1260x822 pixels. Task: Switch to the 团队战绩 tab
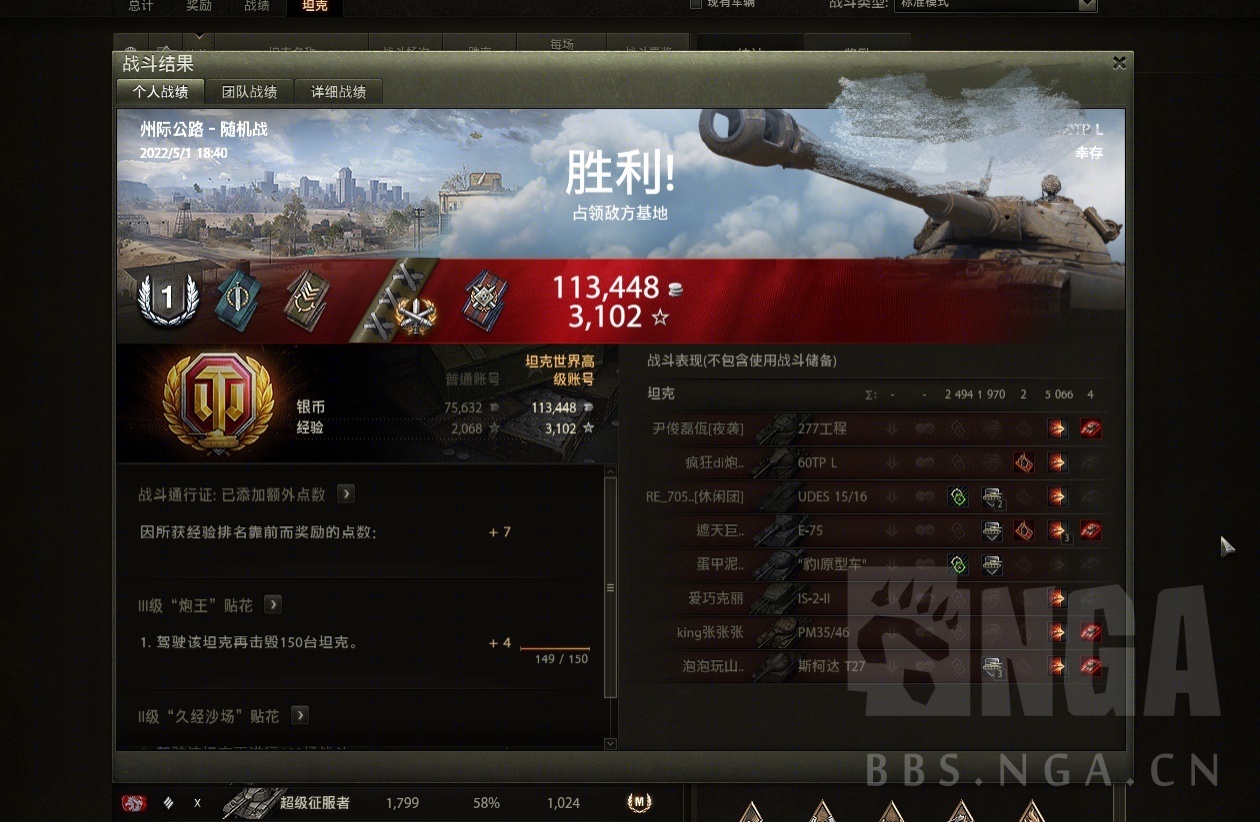click(x=250, y=92)
